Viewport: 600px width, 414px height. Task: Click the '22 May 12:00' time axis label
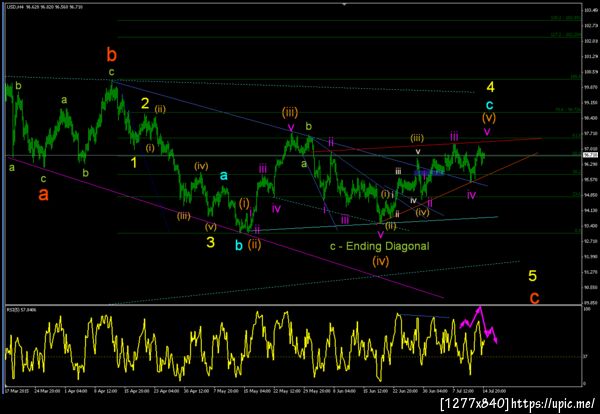click(289, 391)
